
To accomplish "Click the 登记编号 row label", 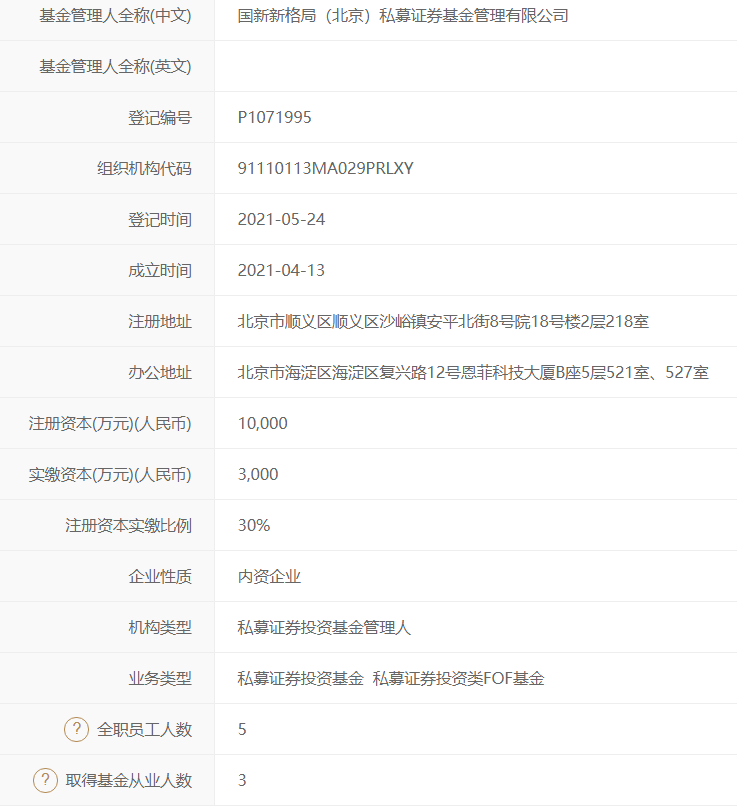I will coord(159,117).
